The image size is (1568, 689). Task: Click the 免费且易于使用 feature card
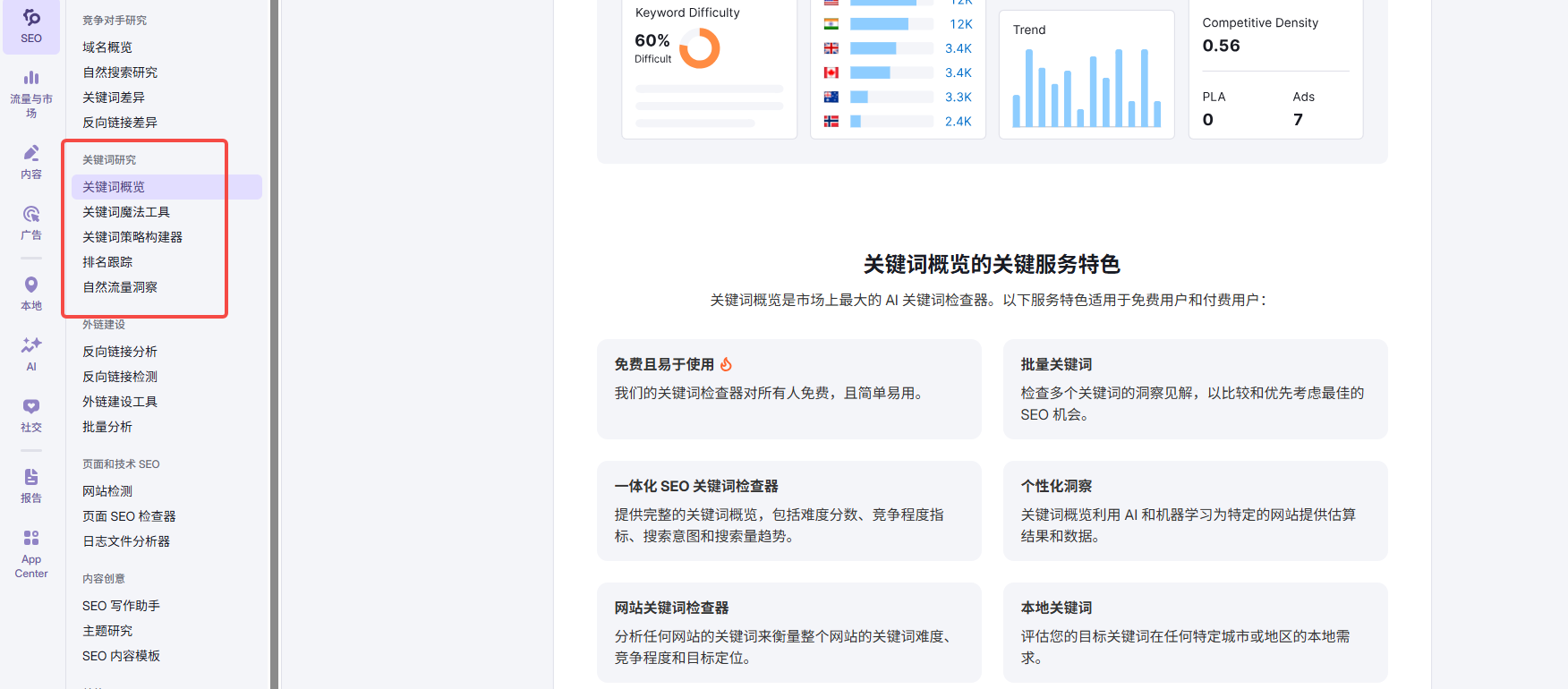tap(789, 389)
